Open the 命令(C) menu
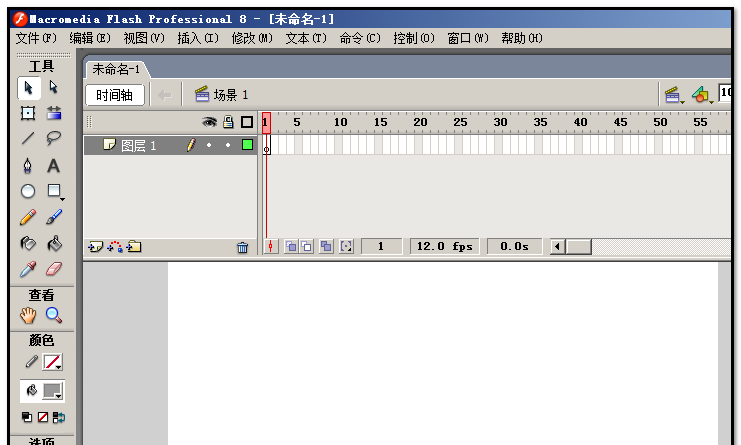This screenshot has height=445, width=741. point(360,38)
